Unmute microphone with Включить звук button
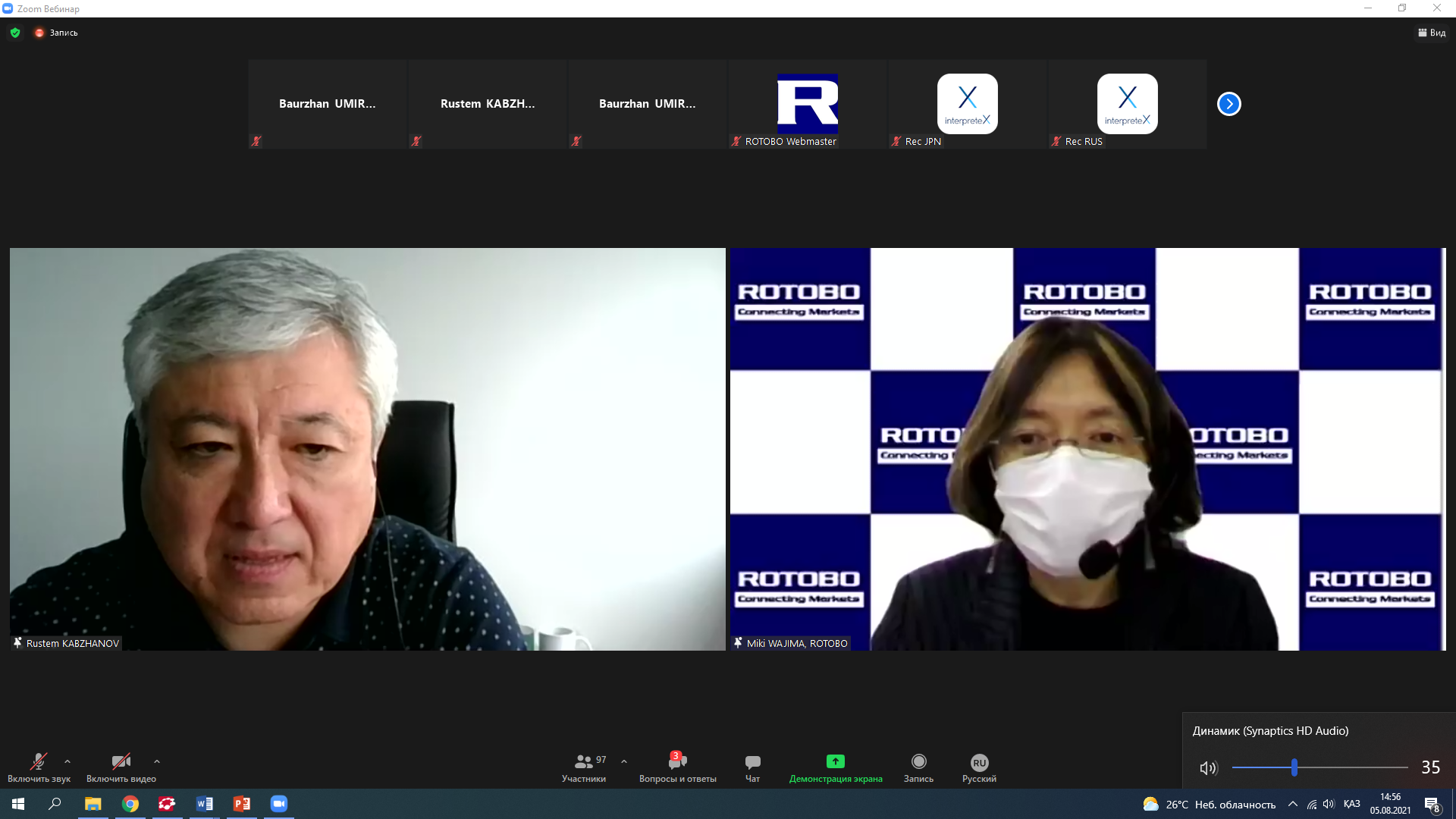The image size is (1456, 819). pos(39,767)
